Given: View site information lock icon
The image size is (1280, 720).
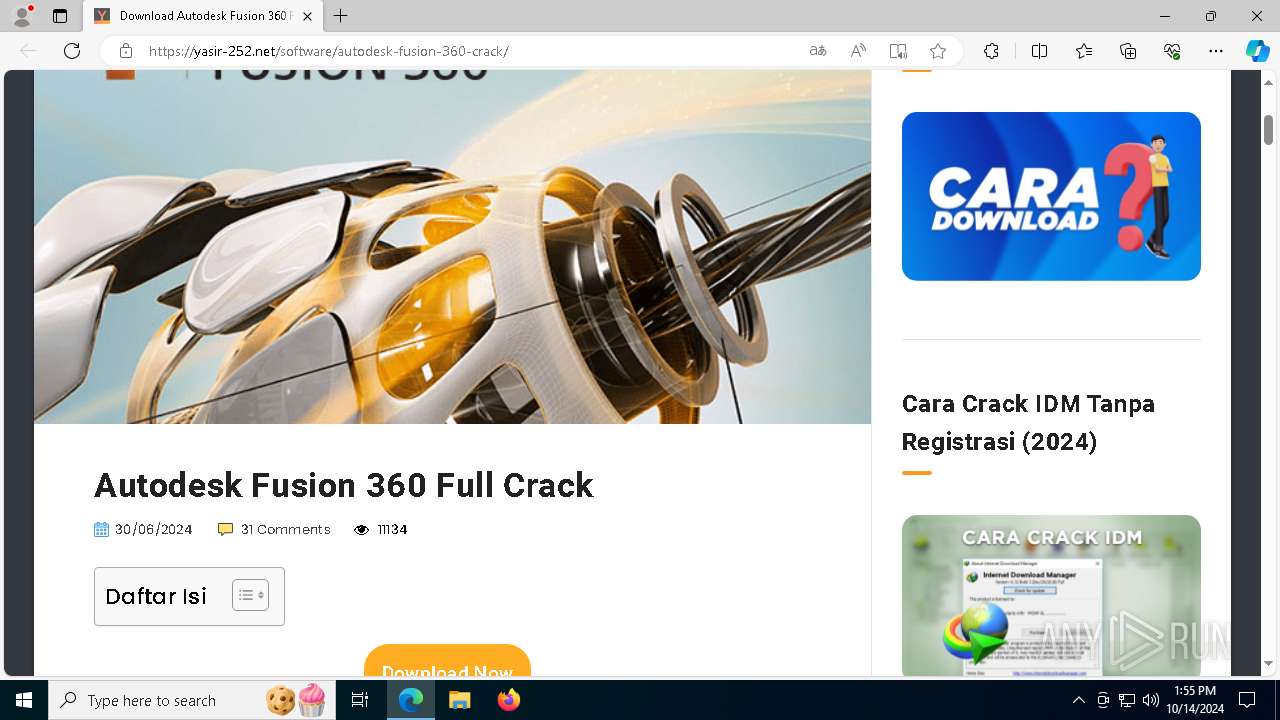Looking at the screenshot, I should tap(125, 51).
